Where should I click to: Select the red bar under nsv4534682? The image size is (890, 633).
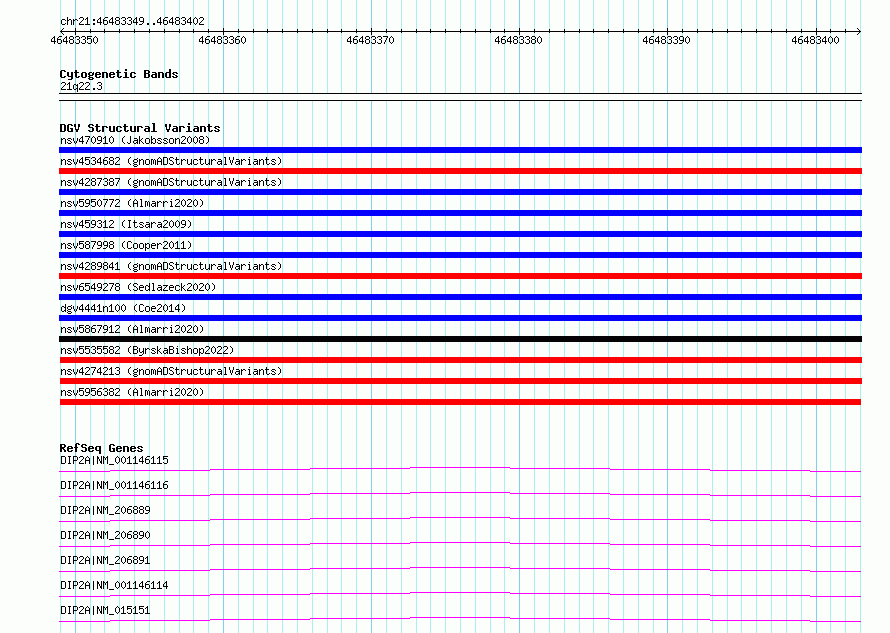point(460,171)
